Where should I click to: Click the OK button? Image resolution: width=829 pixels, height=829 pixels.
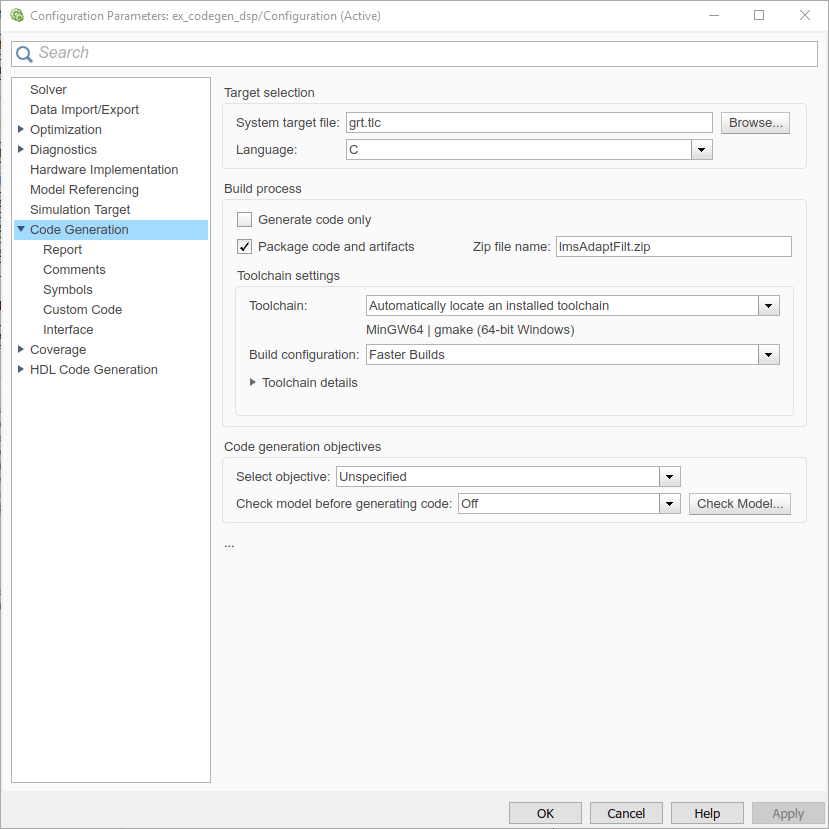pos(545,814)
